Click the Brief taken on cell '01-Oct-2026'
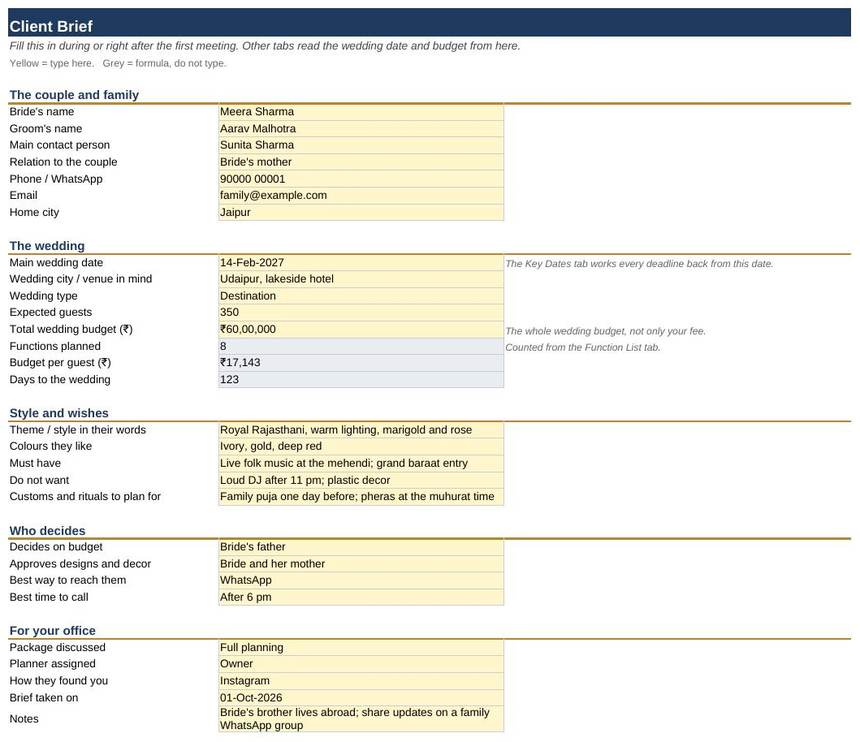 361,698
